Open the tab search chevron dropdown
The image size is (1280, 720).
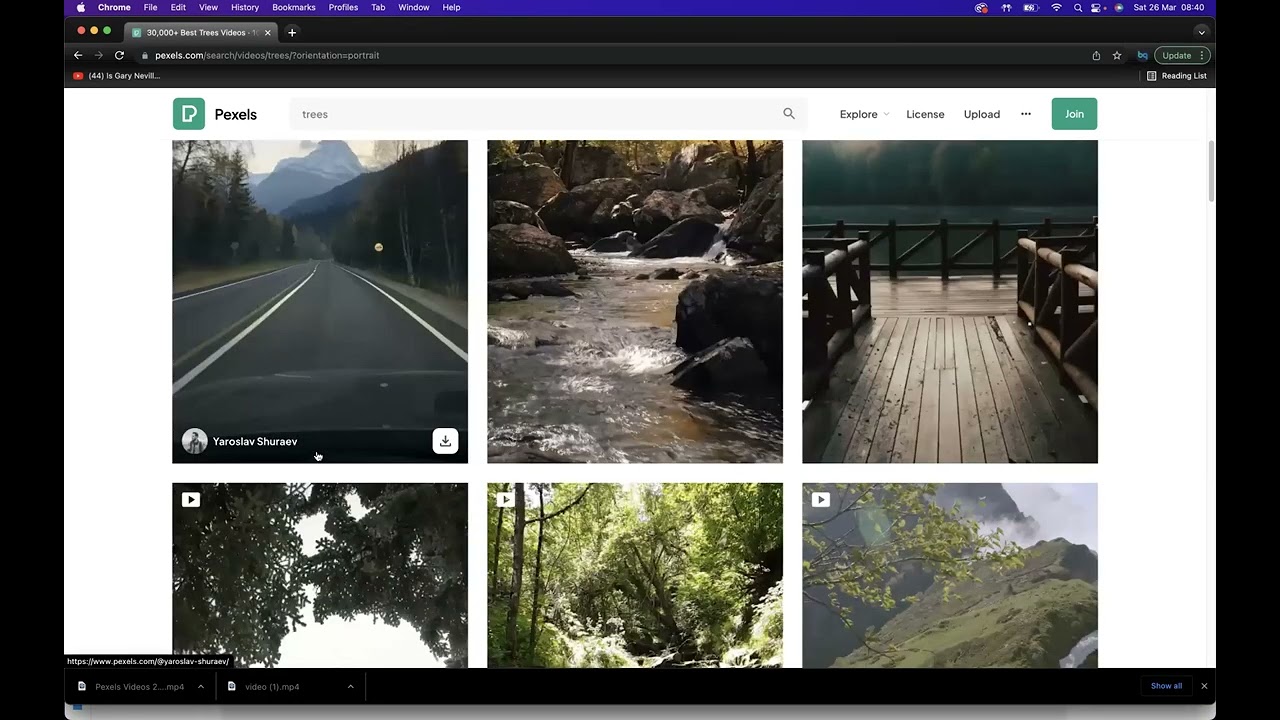1201,32
